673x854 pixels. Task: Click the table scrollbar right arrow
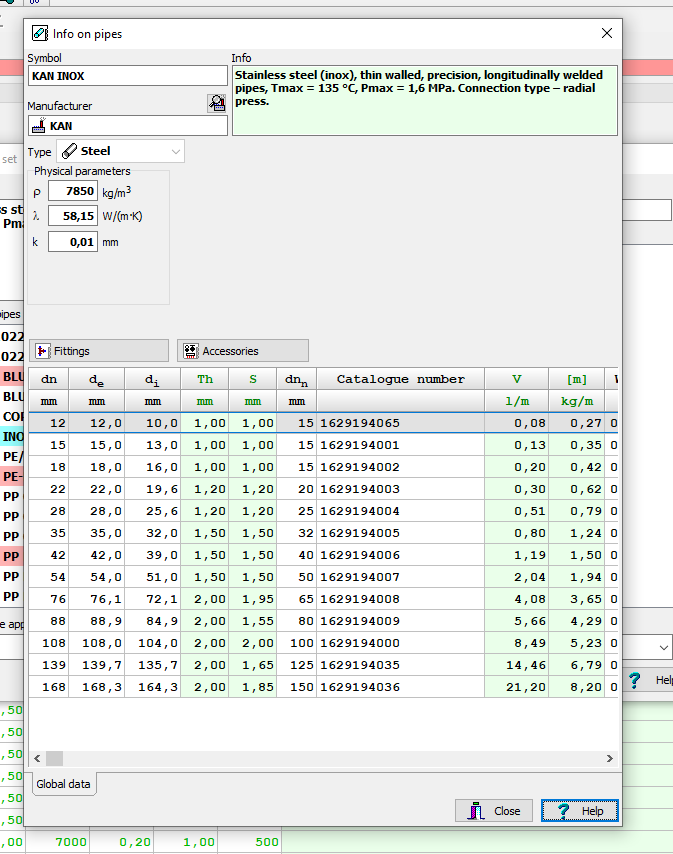click(610, 758)
